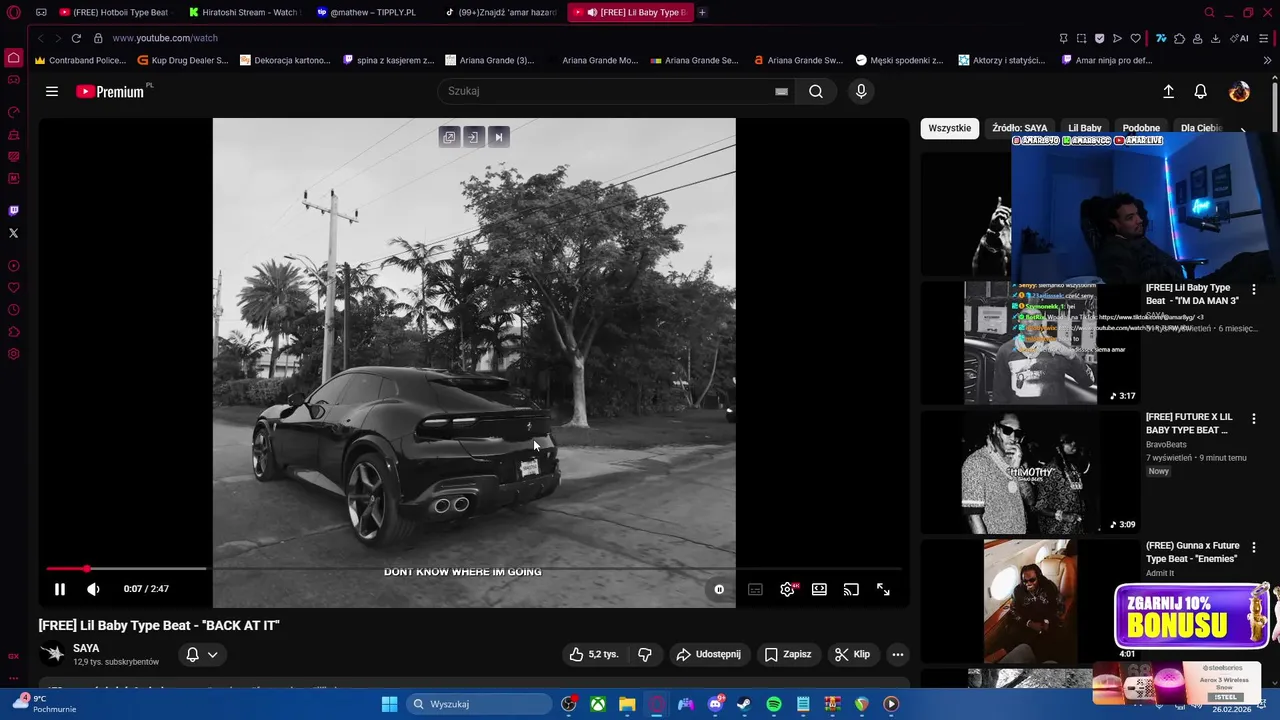Open the Contraband Police bookmark
Image resolution: width=1280 pixels, height=720 pixels.
pyautogui.click(x=80, y=60)
